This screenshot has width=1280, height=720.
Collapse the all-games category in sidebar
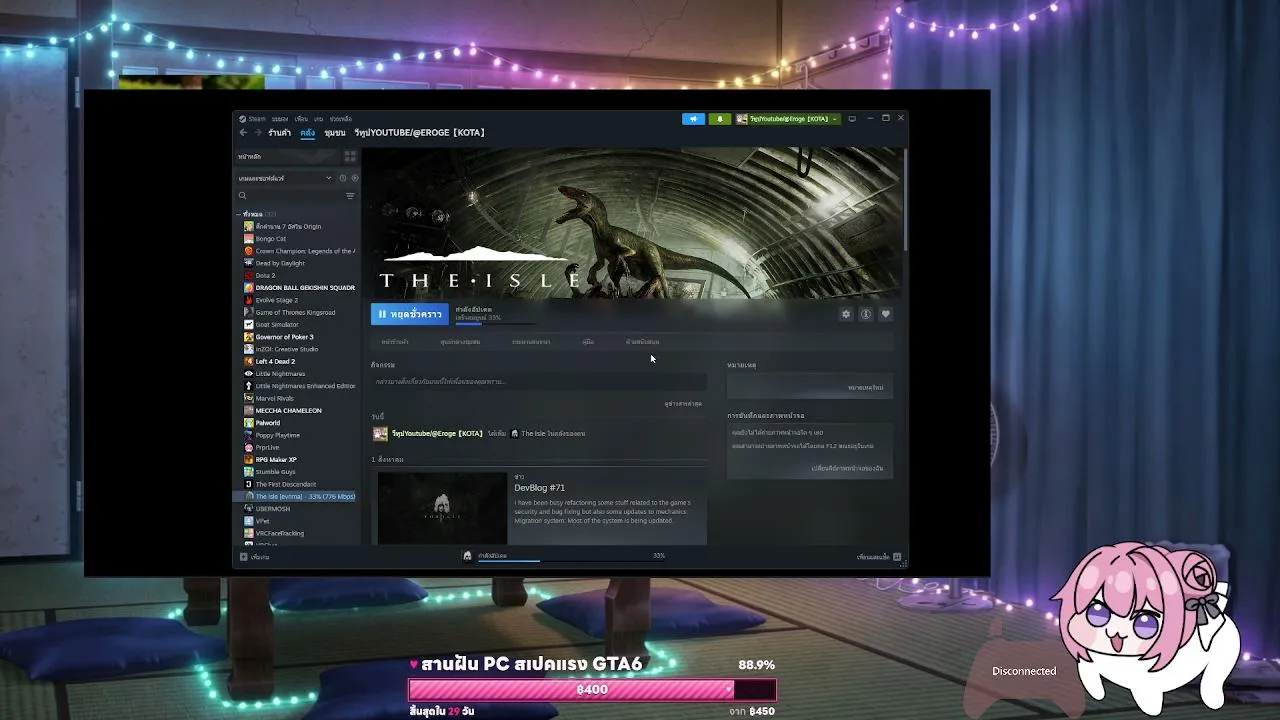[239, 214]
